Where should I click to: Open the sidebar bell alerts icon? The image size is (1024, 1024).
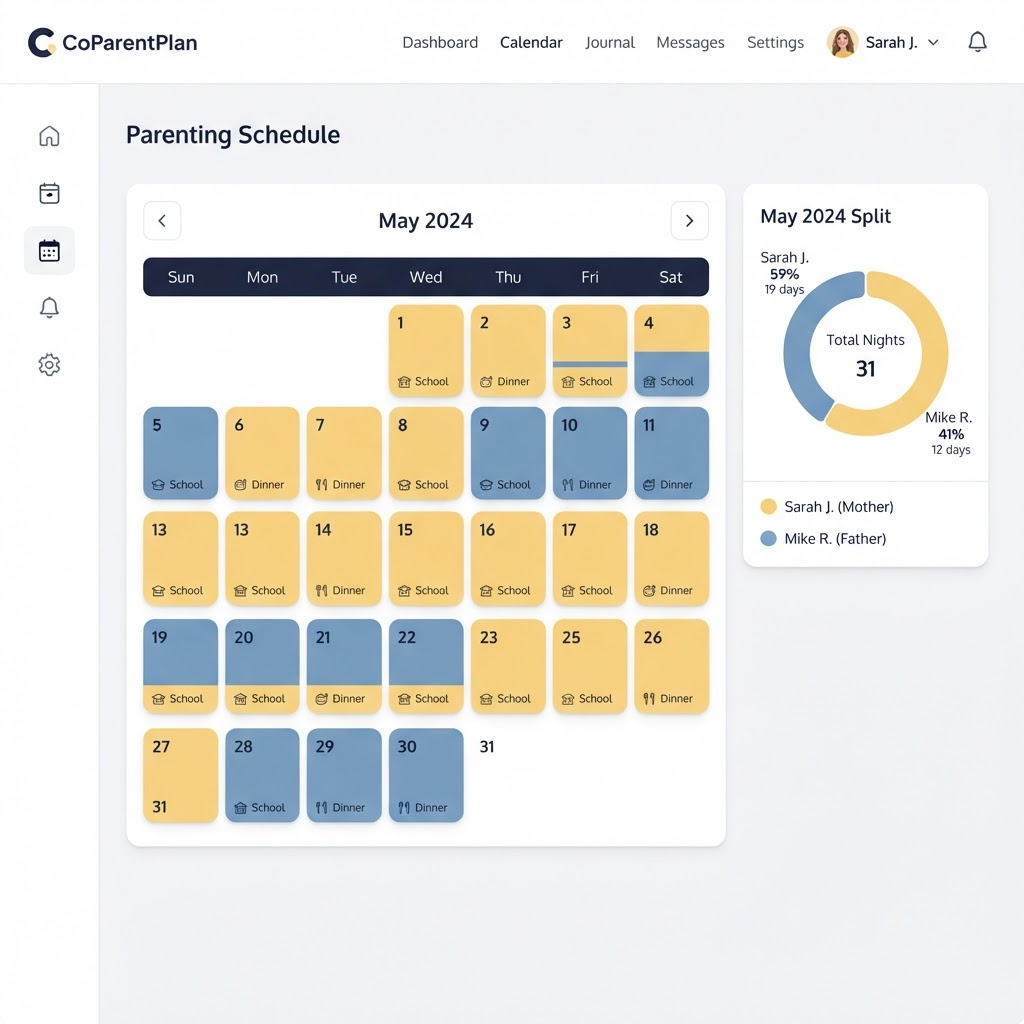(49, 308)
